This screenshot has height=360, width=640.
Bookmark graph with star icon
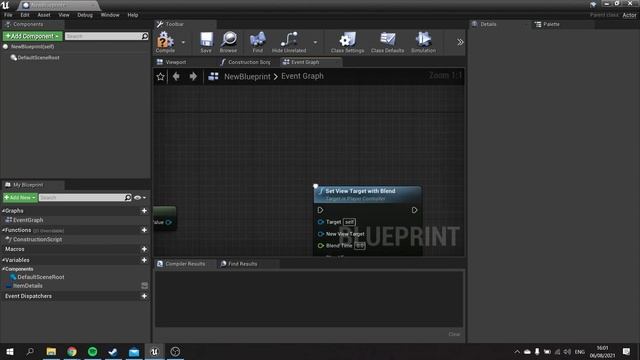point(160,76)
